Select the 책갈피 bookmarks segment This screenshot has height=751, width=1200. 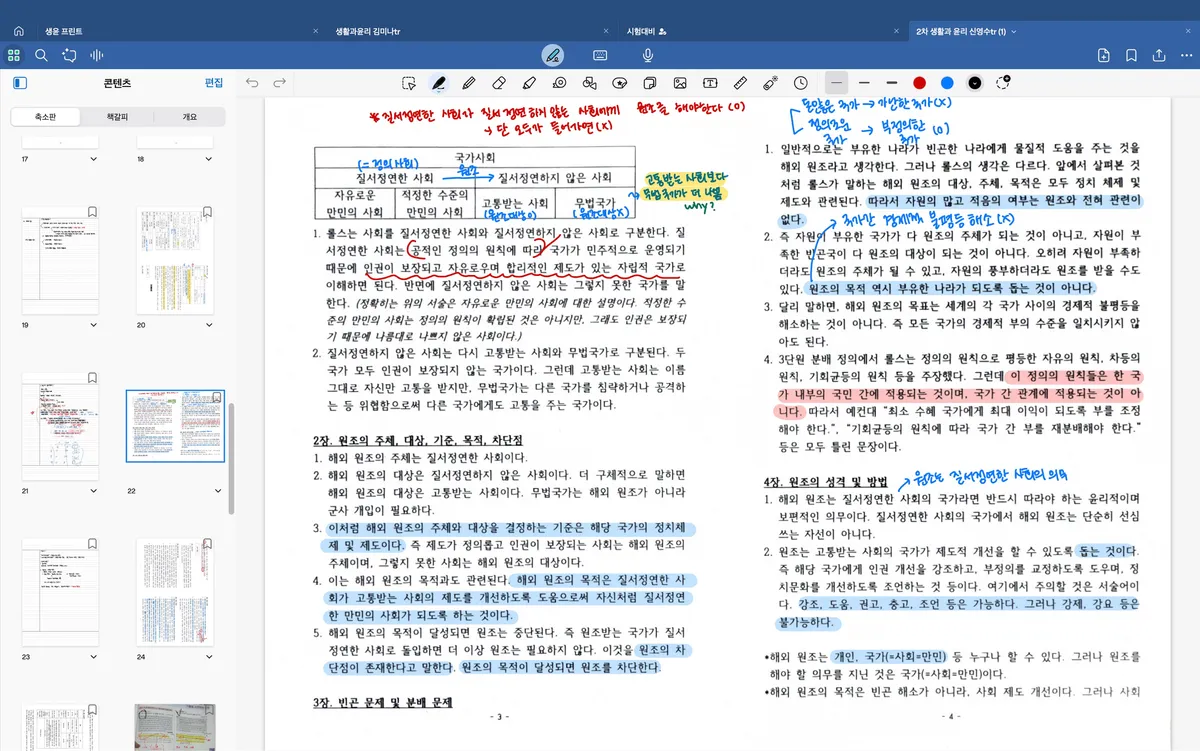pyautogui.click(x=117, y=117)
